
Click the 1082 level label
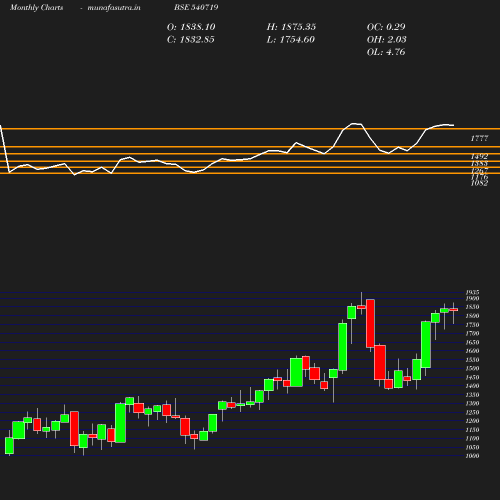479,183
